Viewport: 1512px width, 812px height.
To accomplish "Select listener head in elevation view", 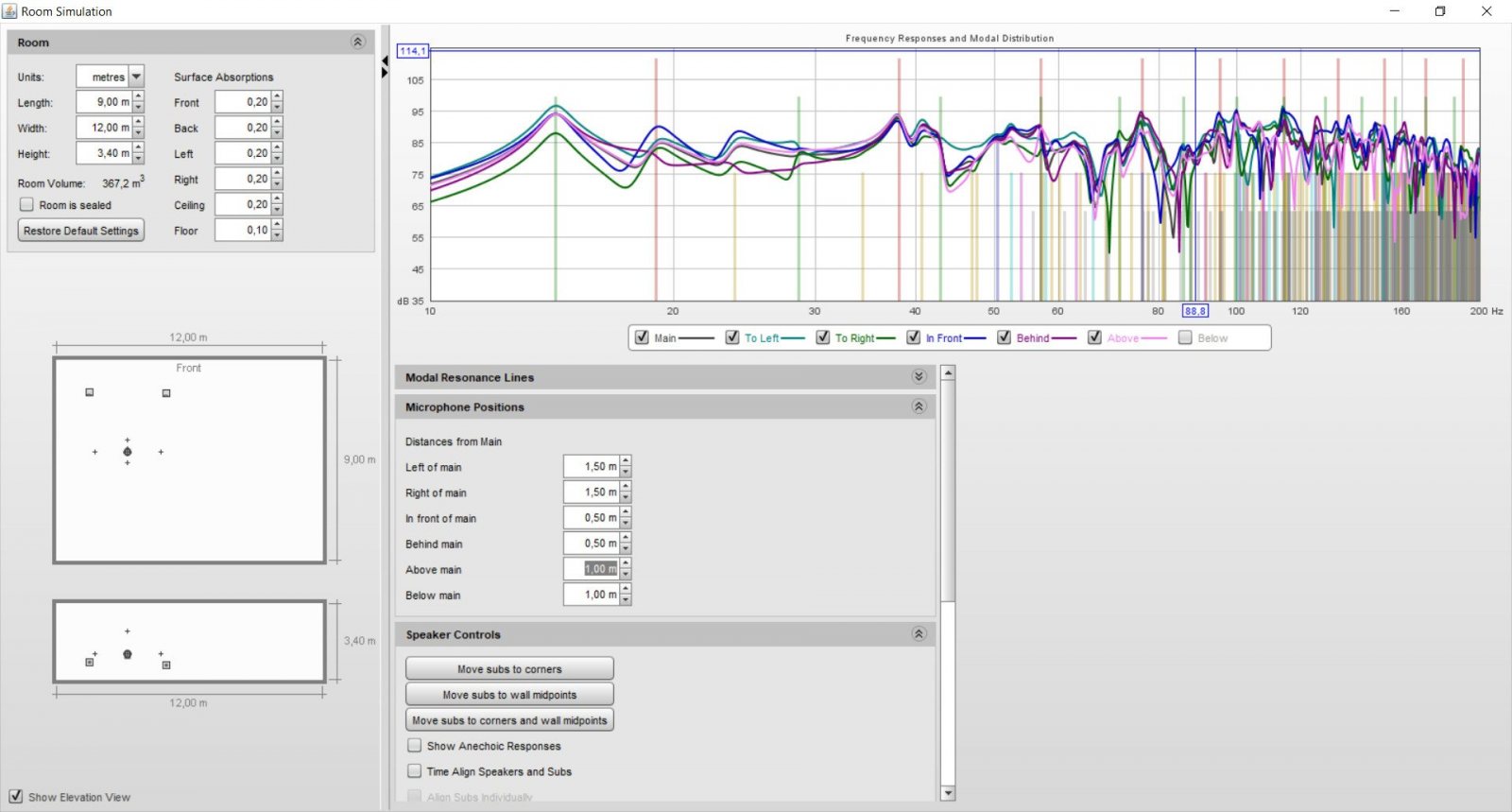I will point(128,654).
